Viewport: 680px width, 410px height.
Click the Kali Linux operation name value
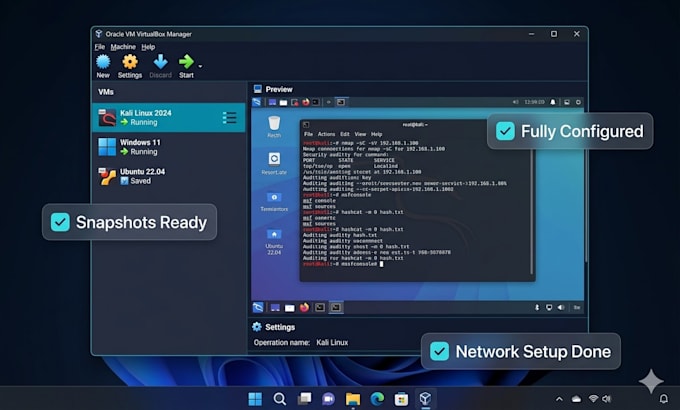coord(332,342)
